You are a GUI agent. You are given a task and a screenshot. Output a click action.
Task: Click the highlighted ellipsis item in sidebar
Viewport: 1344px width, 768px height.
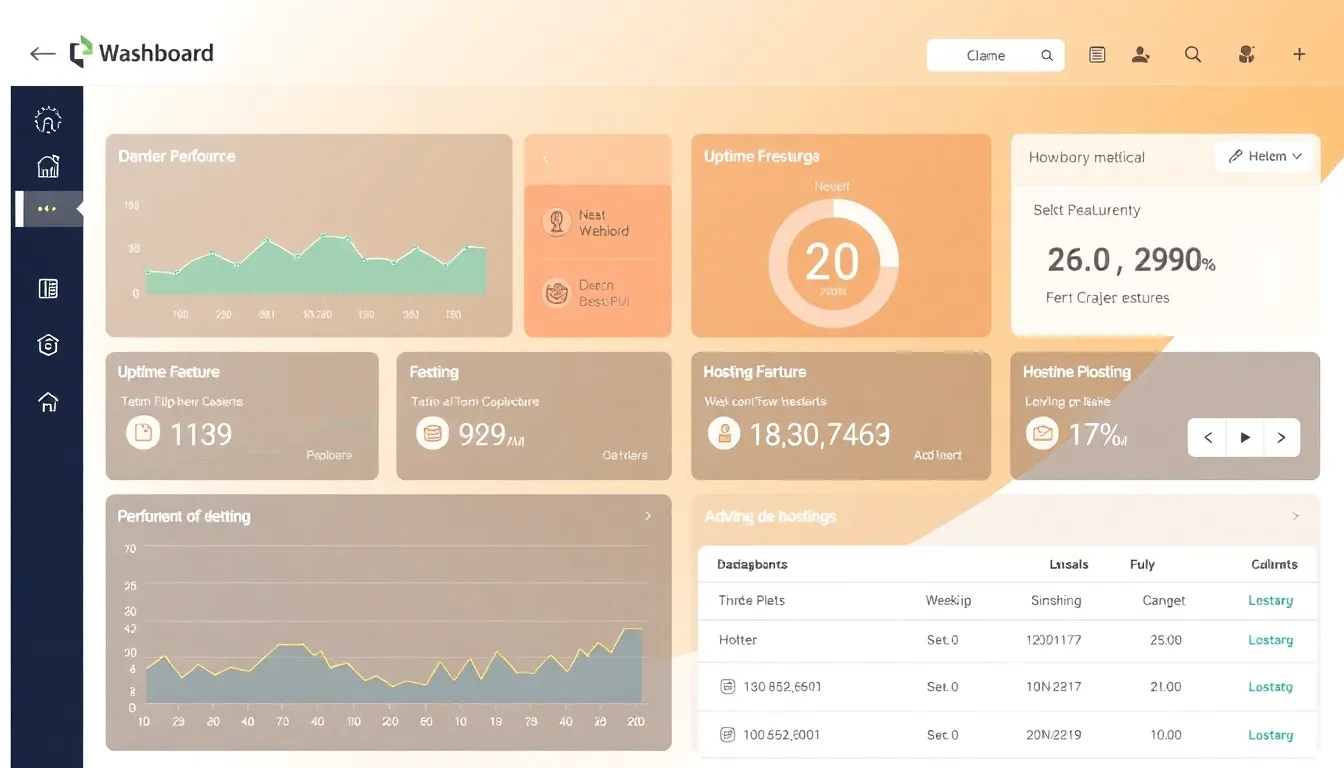[47, 209]
